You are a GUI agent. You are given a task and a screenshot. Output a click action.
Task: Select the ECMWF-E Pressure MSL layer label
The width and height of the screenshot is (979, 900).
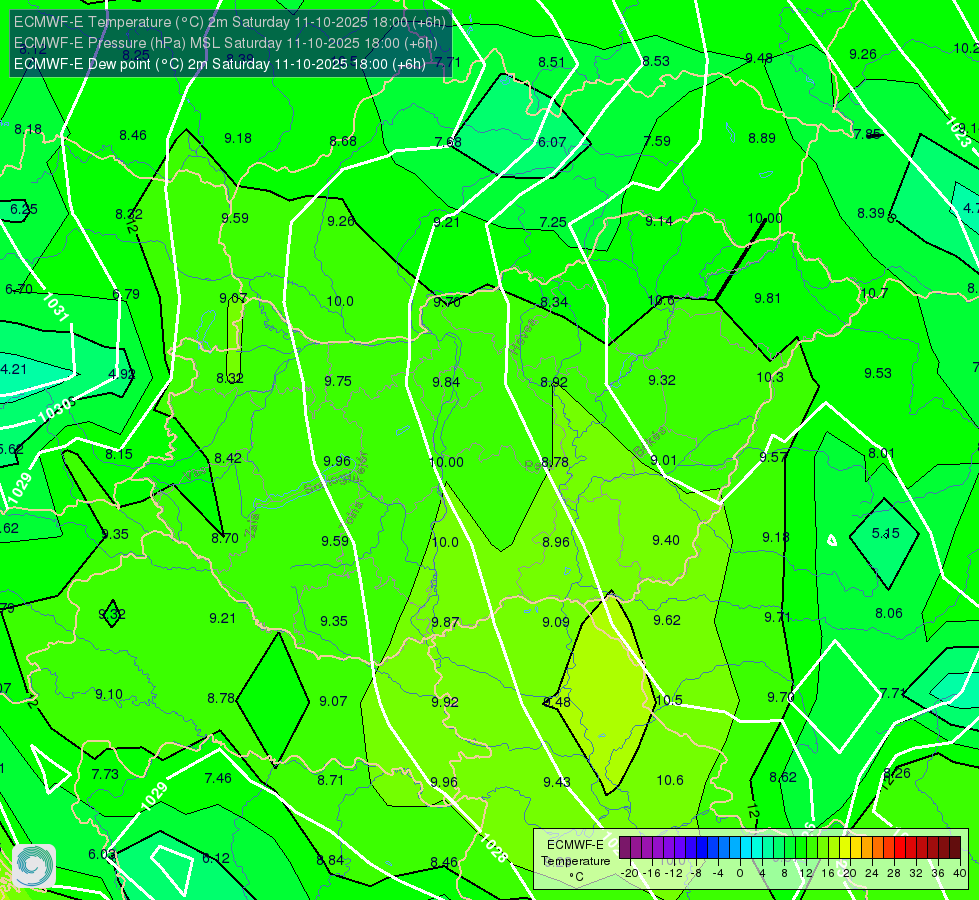pos(225,43)
